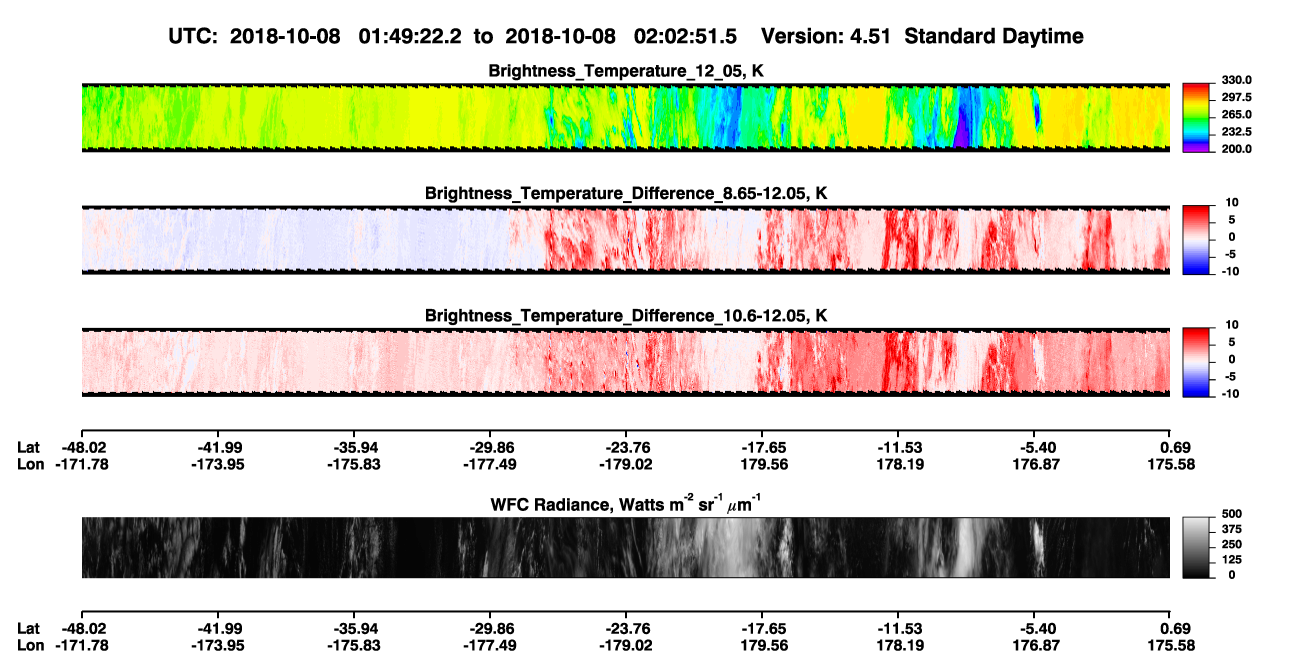Image resolution: width=1300 pixels, height=667 pixels.
Task: Click latitude '-11.53' on axis above WFC panel
Action: click(x=898, y=447)
